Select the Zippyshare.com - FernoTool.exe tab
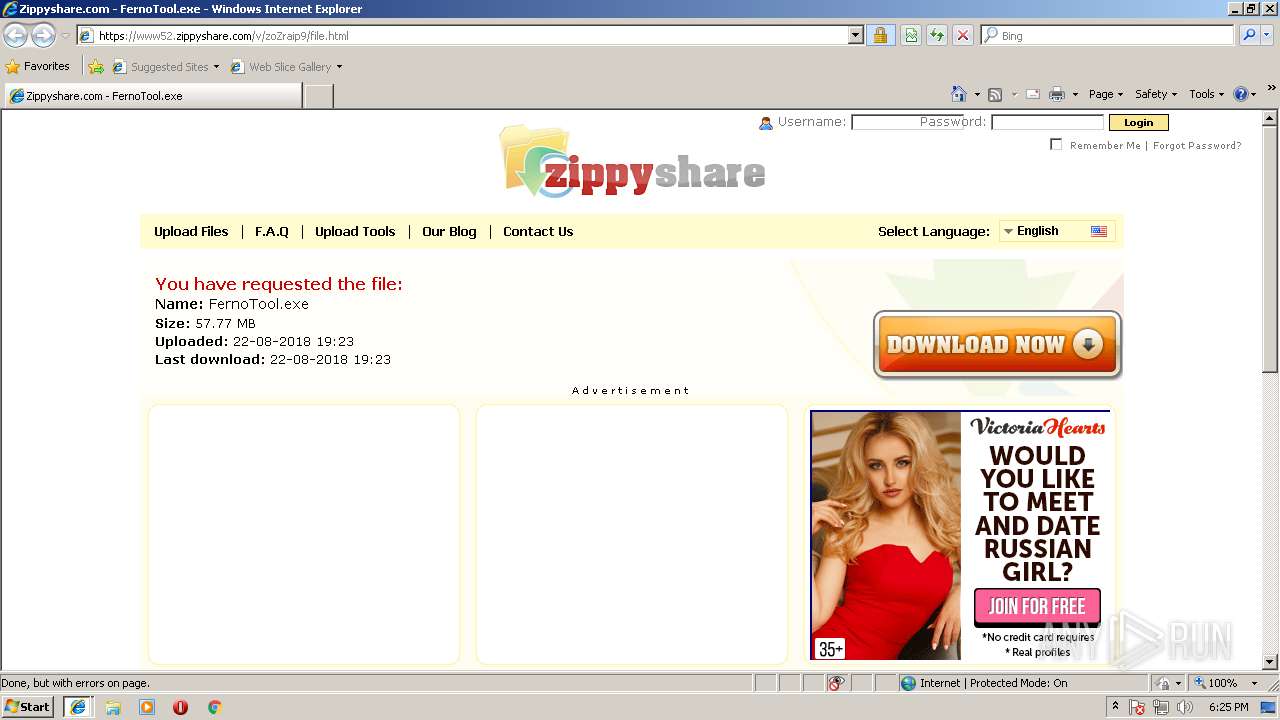1280x720 pixels. (152, 96)
